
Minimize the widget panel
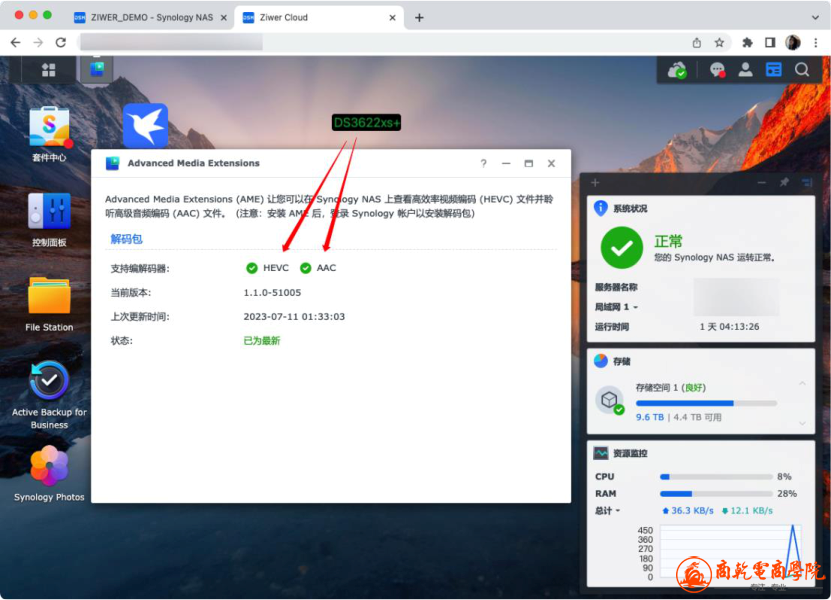click(x=762, y=182)
